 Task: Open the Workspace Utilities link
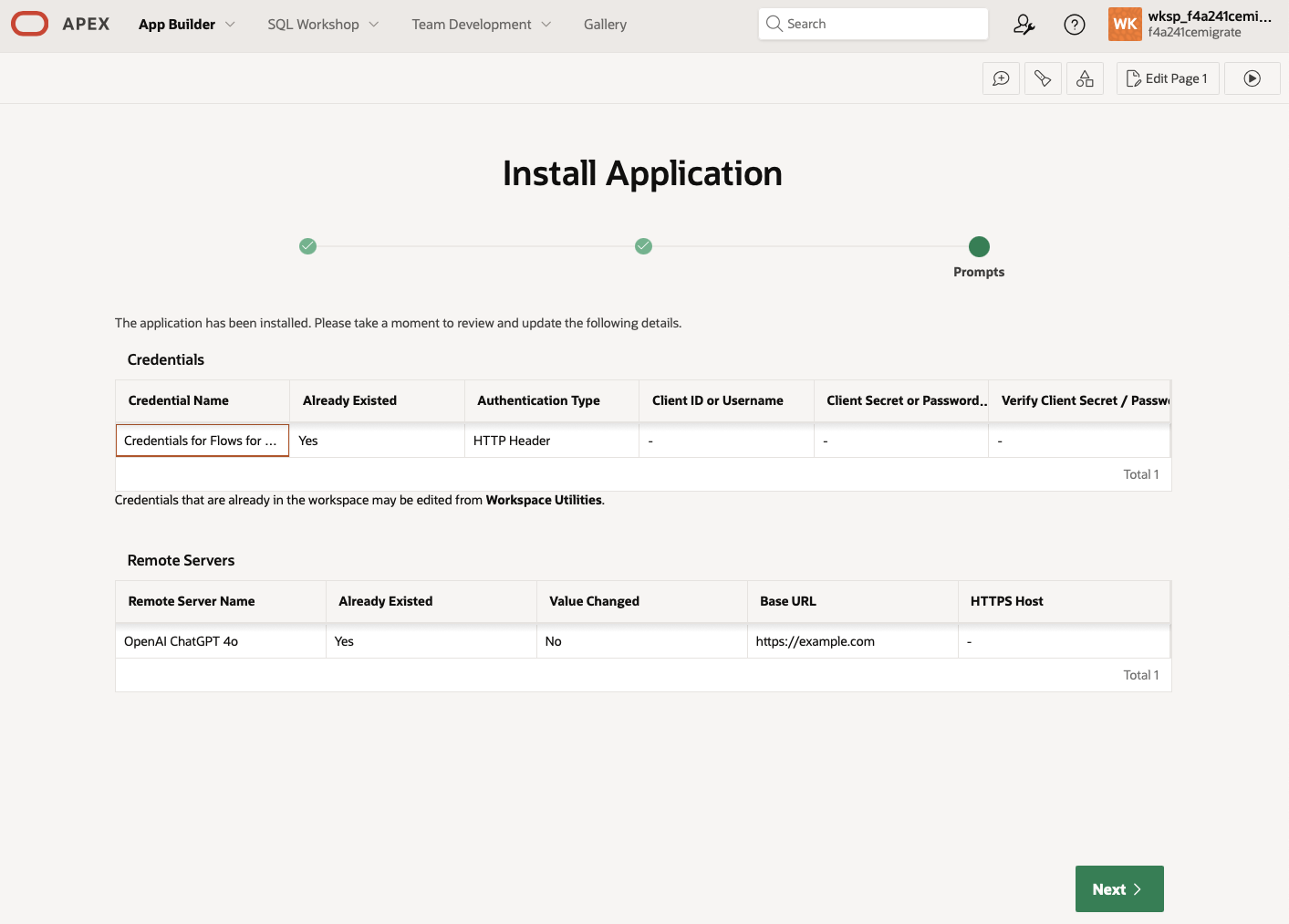(544, 500)
